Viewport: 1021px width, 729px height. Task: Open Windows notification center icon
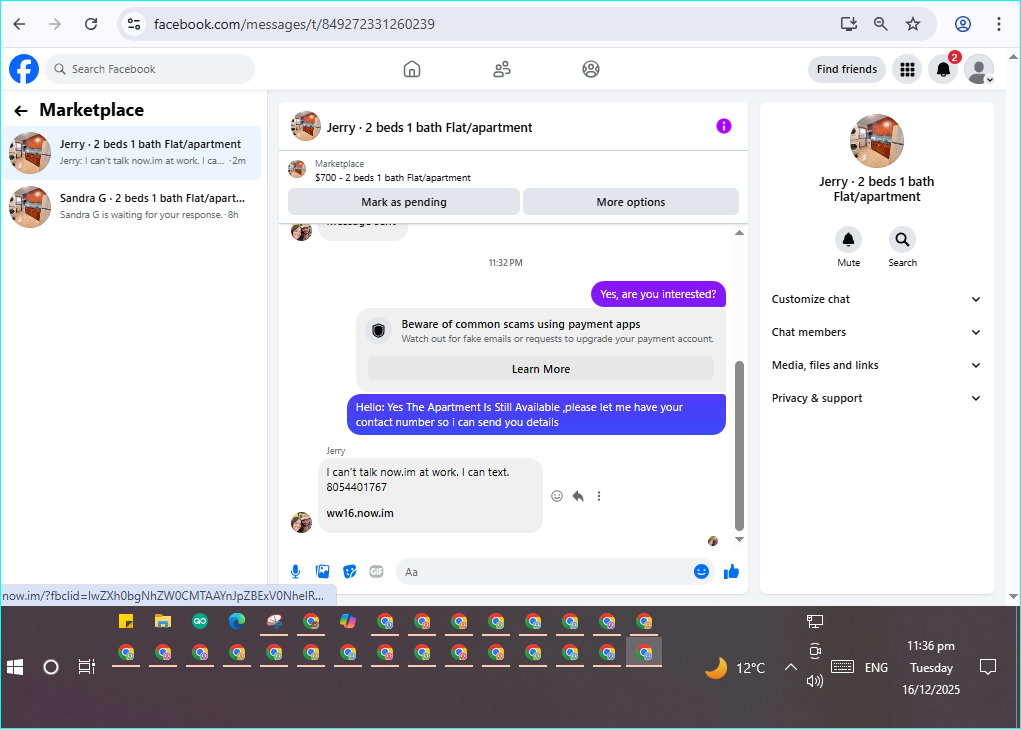click(x=988, y=667)
